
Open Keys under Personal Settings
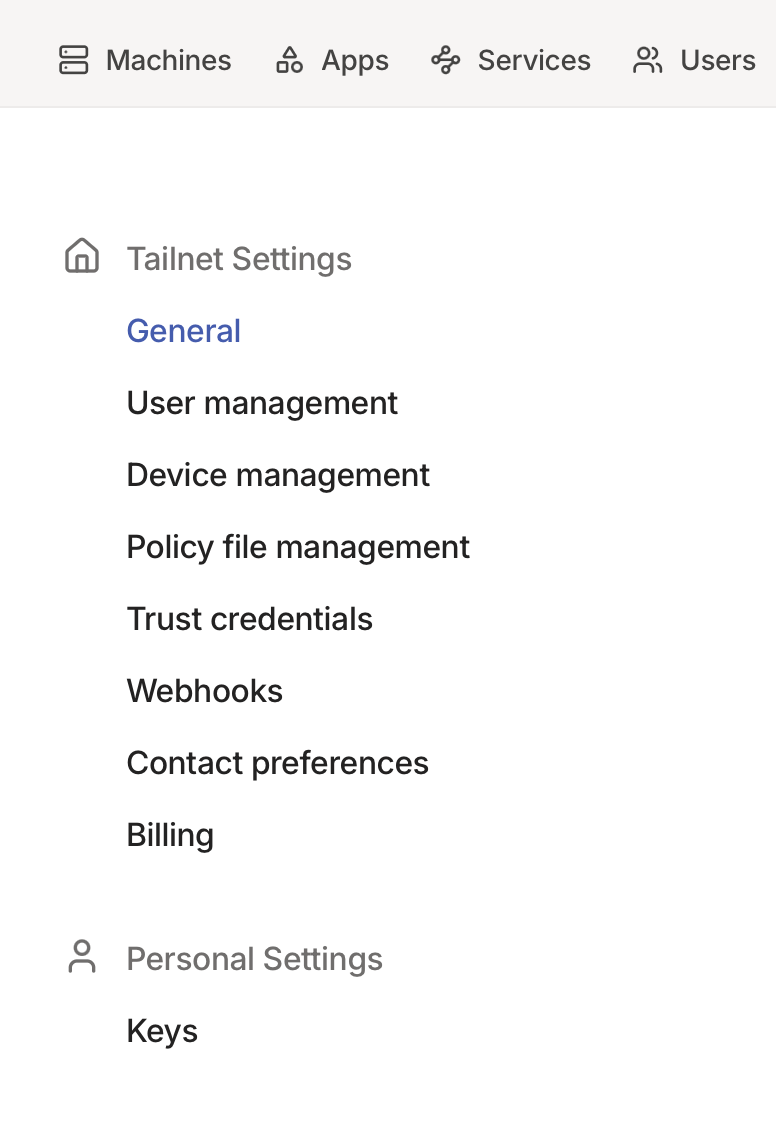click(162, 1031)
